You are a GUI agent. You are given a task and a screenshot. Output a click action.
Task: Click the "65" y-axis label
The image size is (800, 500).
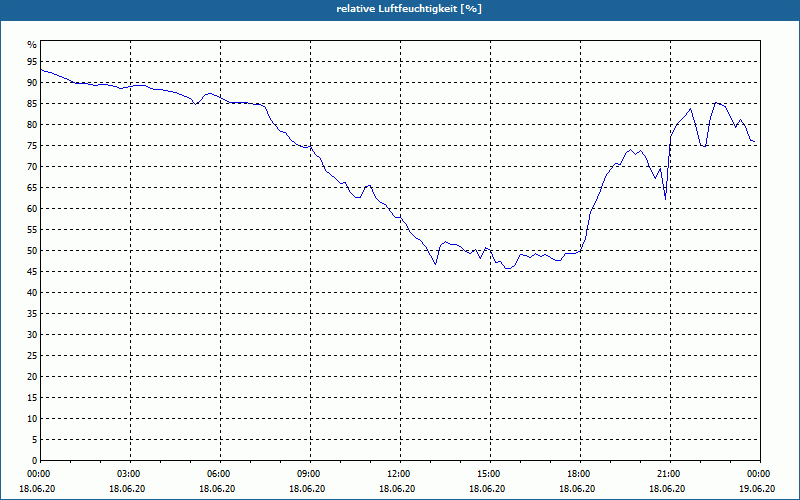tap(32, 188)
